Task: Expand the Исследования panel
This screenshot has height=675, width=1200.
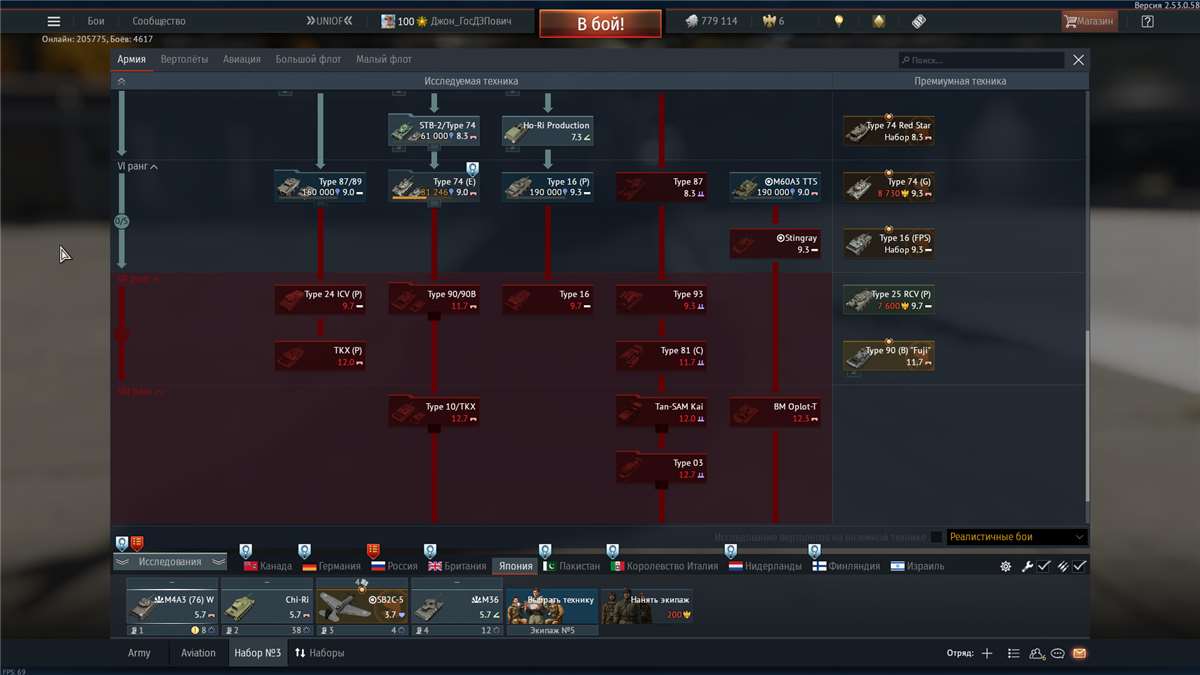Action: [169, 562]
